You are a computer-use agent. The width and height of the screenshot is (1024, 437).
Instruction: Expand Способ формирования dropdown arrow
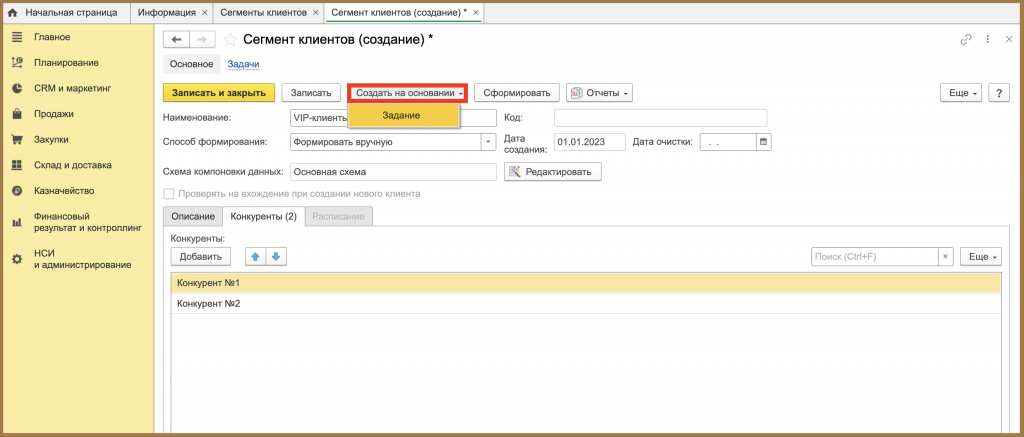tap(488, 141)
